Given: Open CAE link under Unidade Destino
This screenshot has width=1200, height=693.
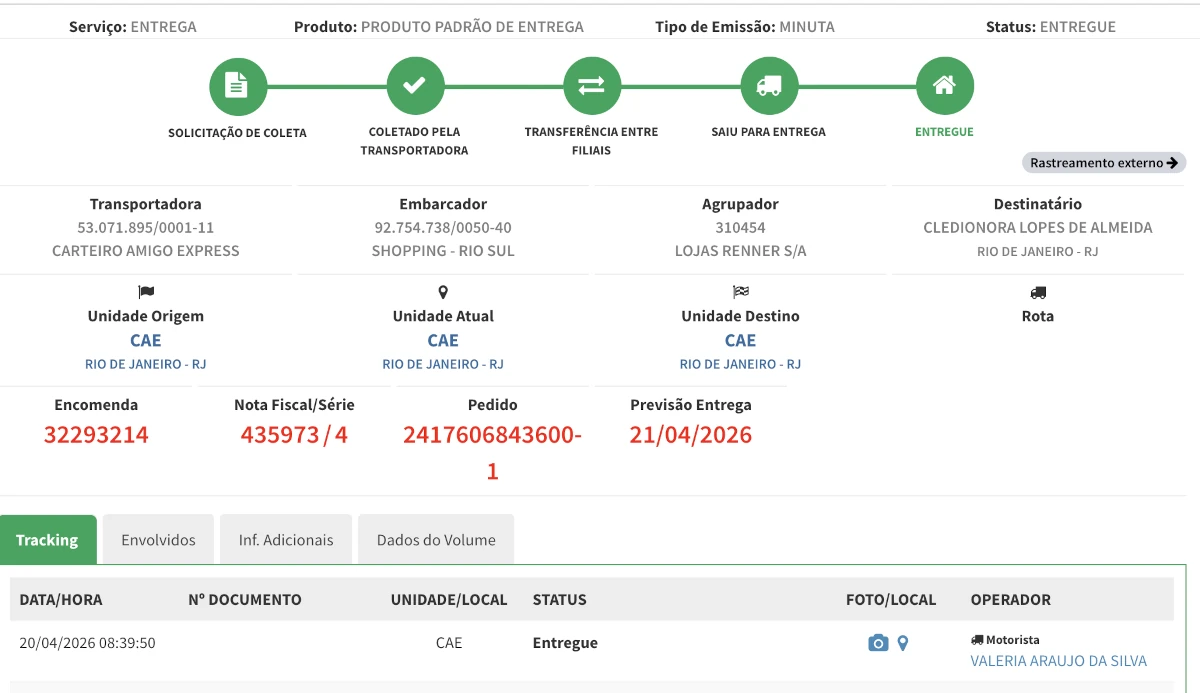Looking at the screenshot, I should point(740,340).
